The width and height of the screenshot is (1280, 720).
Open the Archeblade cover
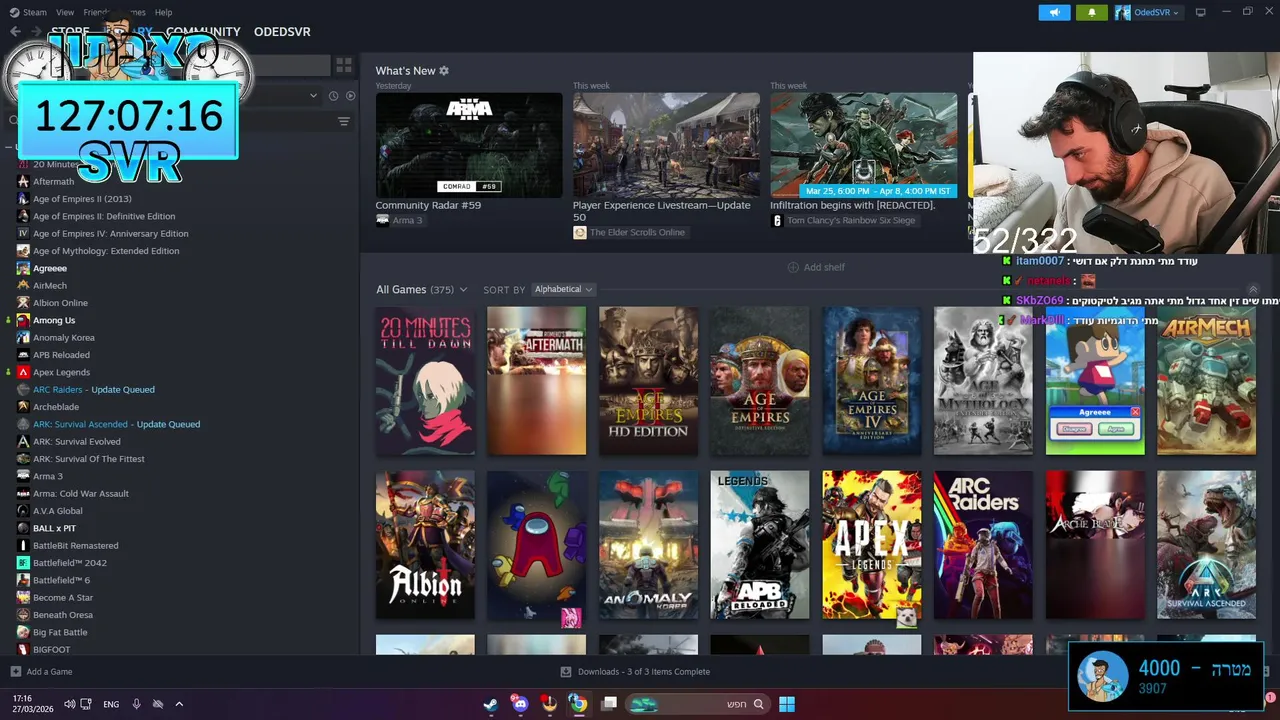(x=1095, y=545)
